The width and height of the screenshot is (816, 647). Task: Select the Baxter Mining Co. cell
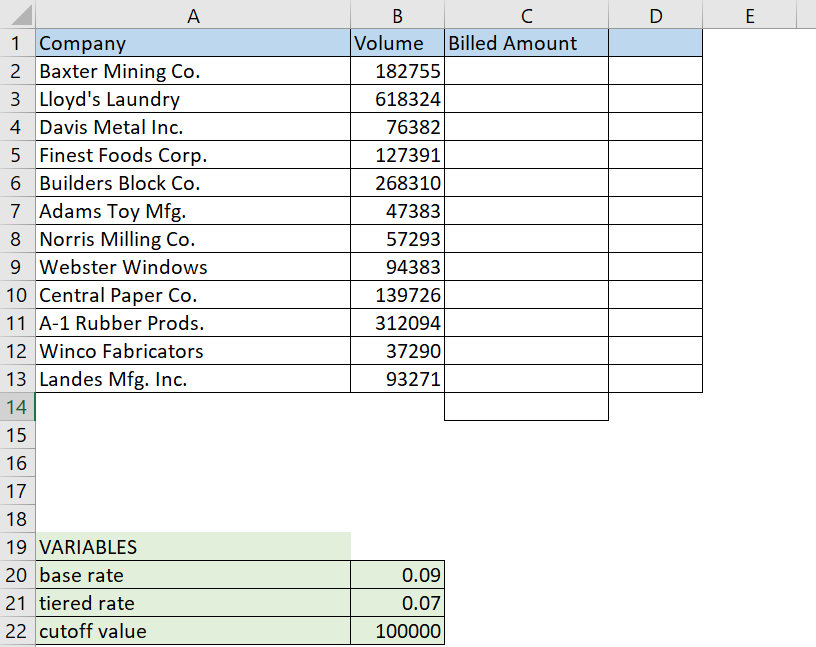tap(193, 71)
